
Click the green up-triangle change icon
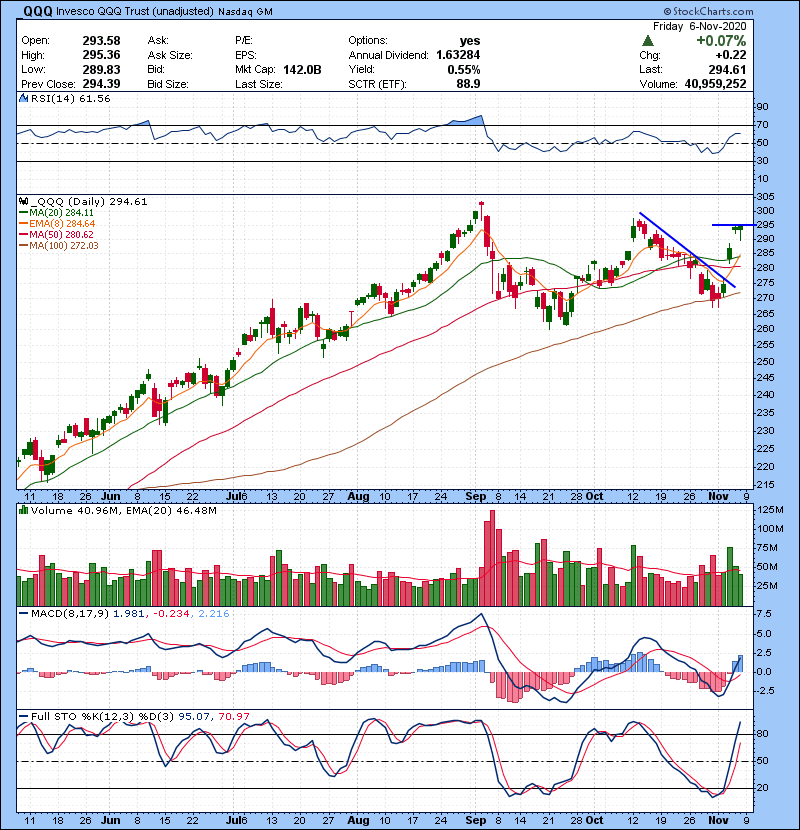(647, 40)
